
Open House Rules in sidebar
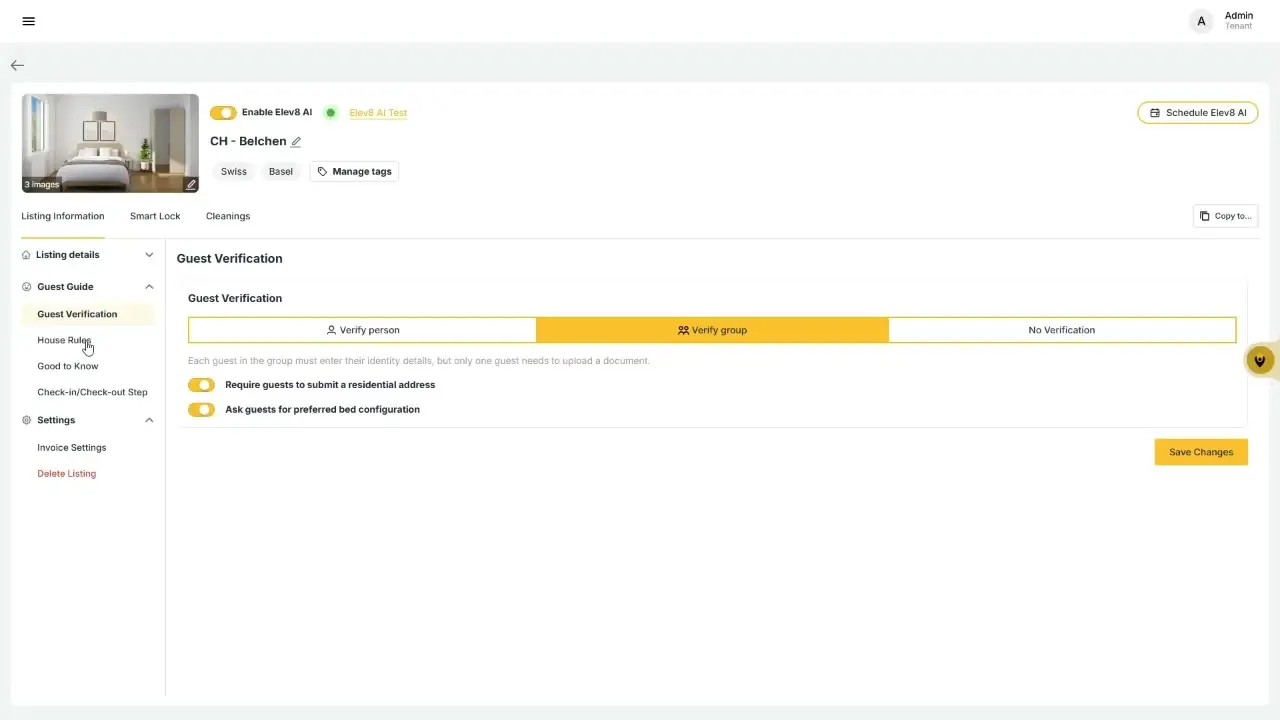pyautogui.click(x=64, y=340)
